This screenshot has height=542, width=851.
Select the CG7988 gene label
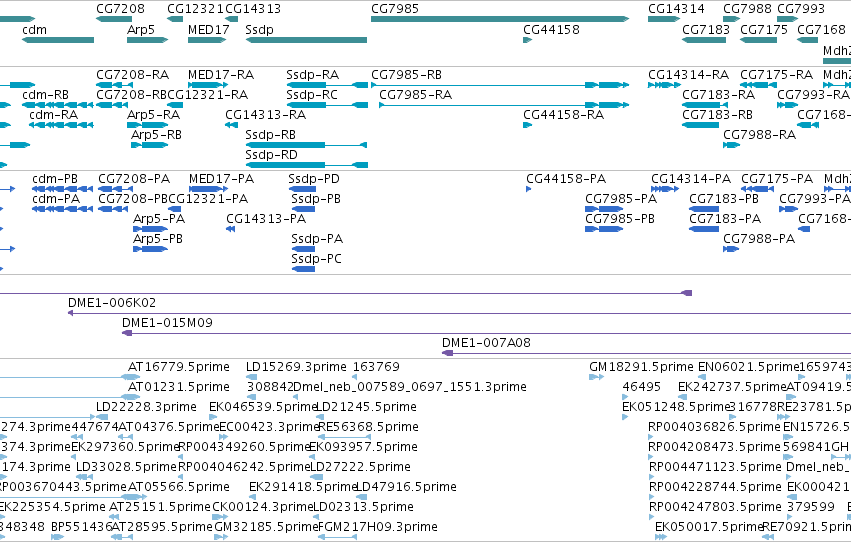click(x=747, y=9)
